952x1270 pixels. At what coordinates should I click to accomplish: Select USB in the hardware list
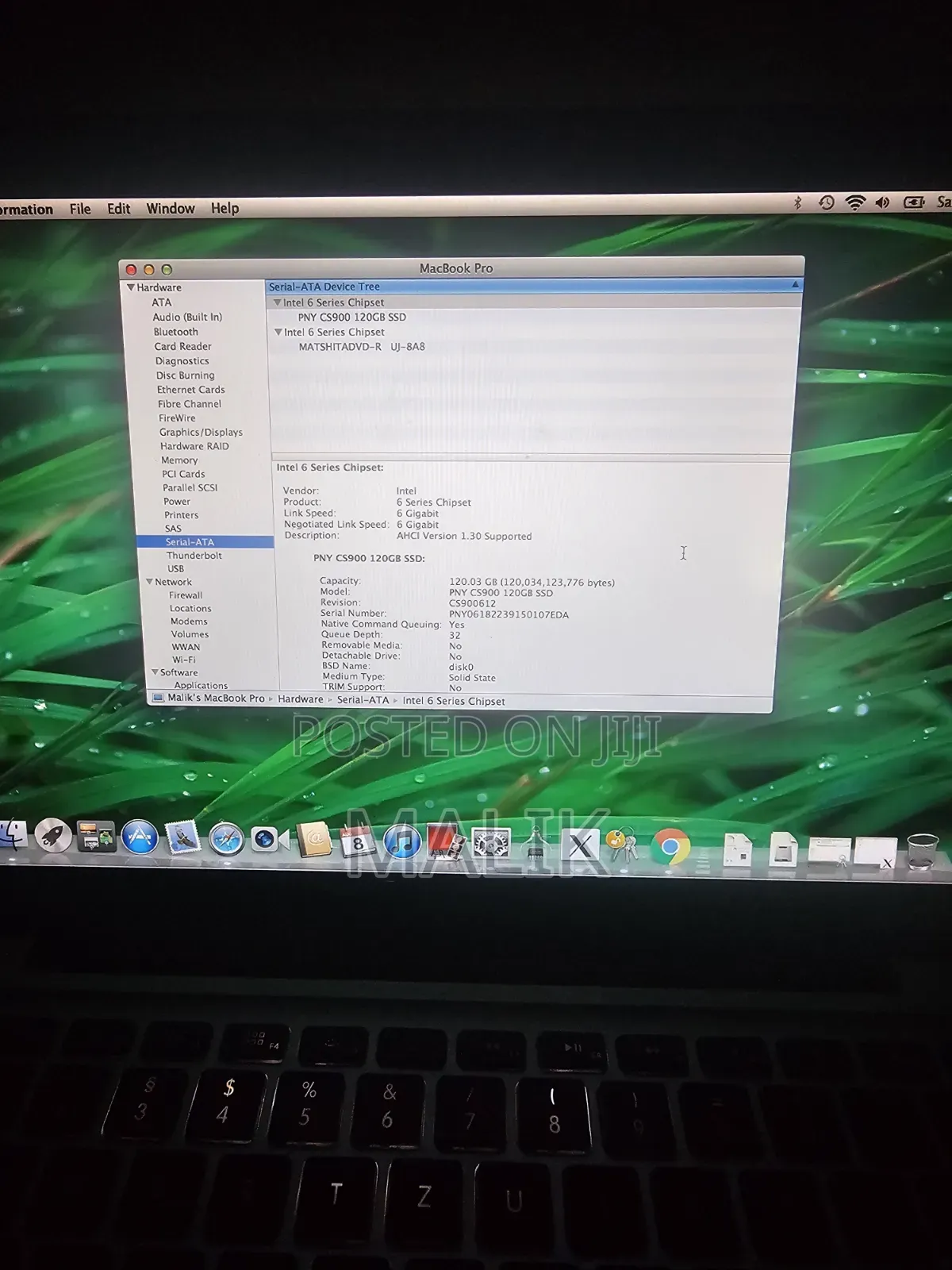click(x=175, y=569)
